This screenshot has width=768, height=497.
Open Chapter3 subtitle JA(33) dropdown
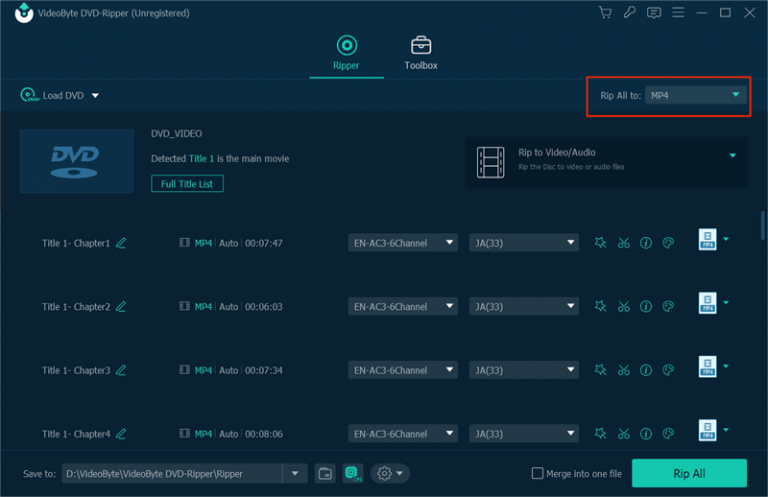(x=524, y=370)
